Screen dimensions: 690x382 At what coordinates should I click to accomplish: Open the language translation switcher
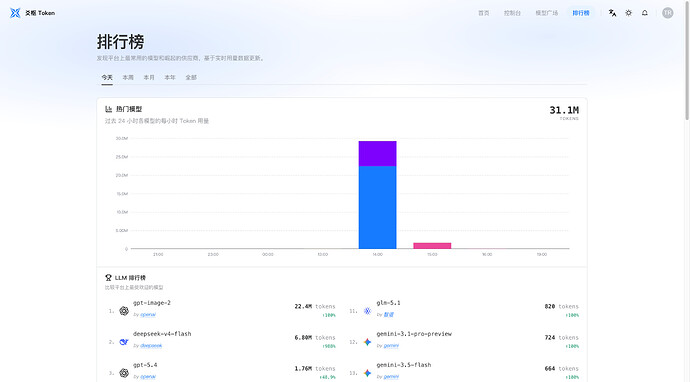pos(612,13)
